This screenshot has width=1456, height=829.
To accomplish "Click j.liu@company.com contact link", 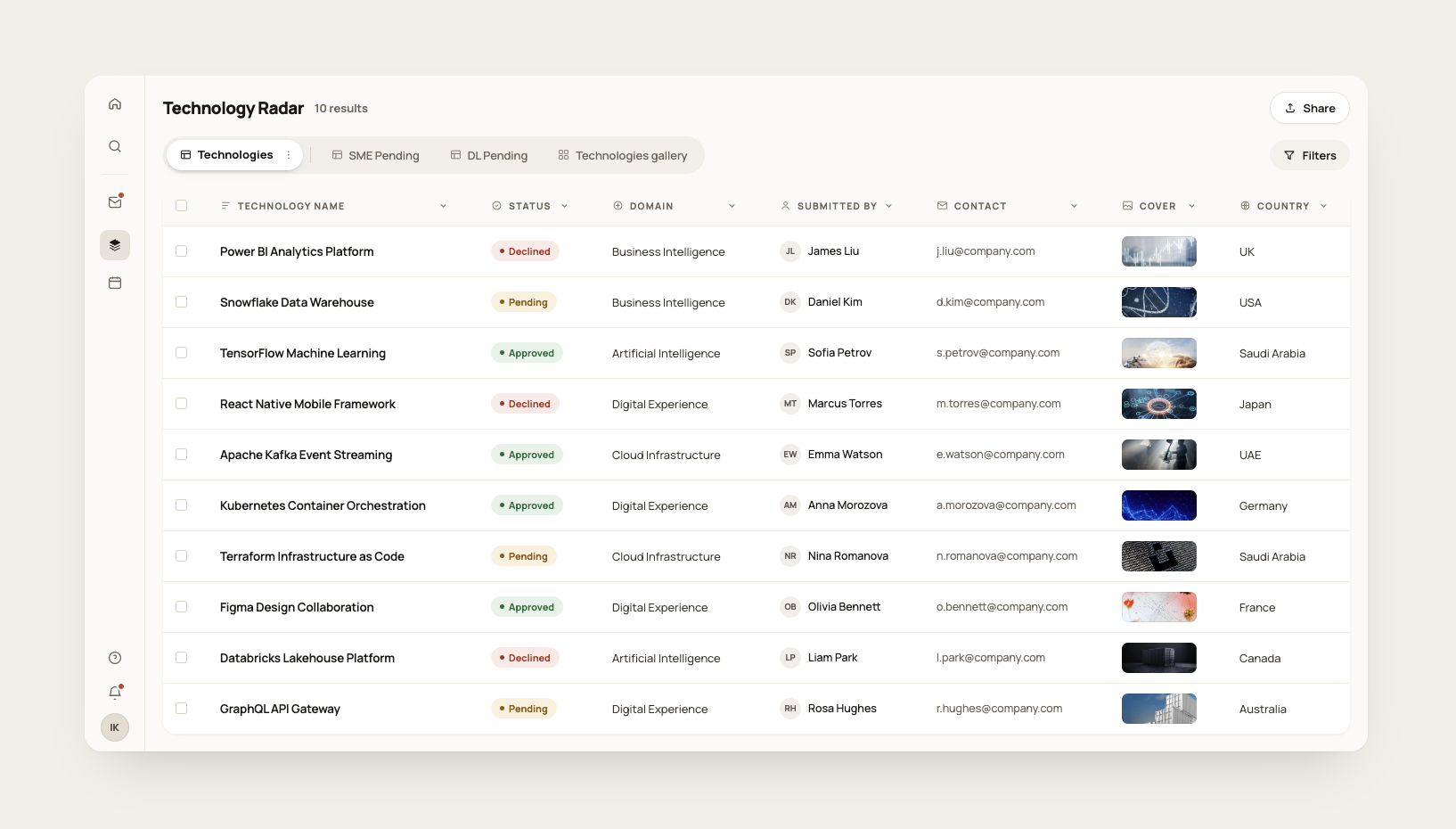I will point(986,251).
